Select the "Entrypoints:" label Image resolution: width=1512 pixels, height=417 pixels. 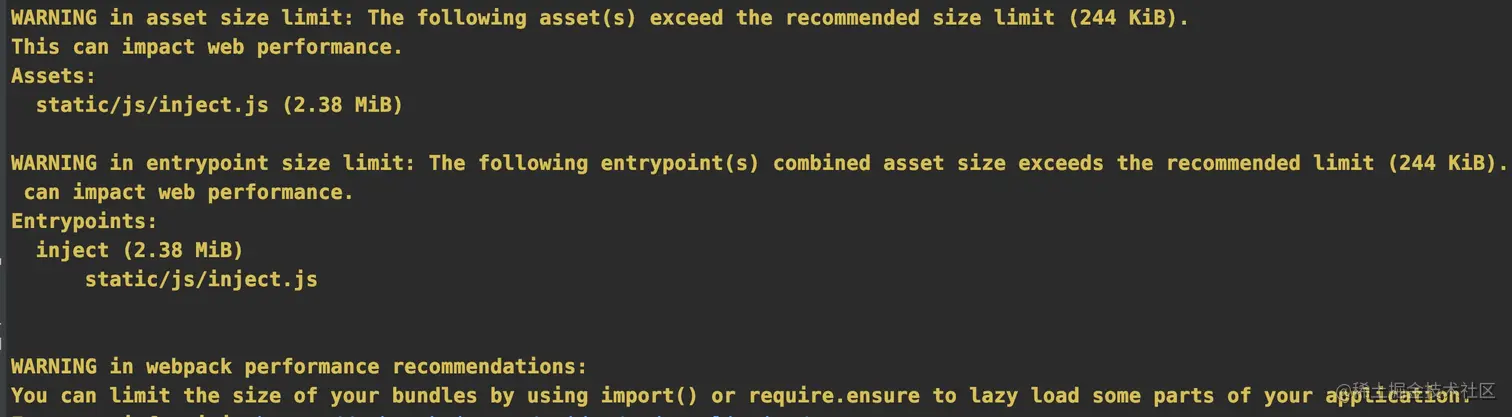point(85,221)
